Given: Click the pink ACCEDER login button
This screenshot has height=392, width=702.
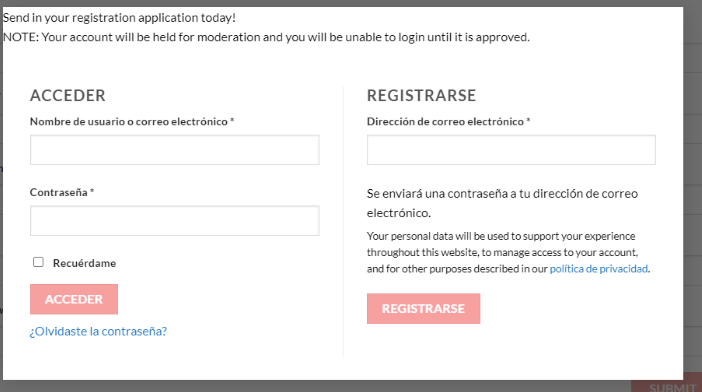Looking at the screenshot, I should [x=74, y=299].
